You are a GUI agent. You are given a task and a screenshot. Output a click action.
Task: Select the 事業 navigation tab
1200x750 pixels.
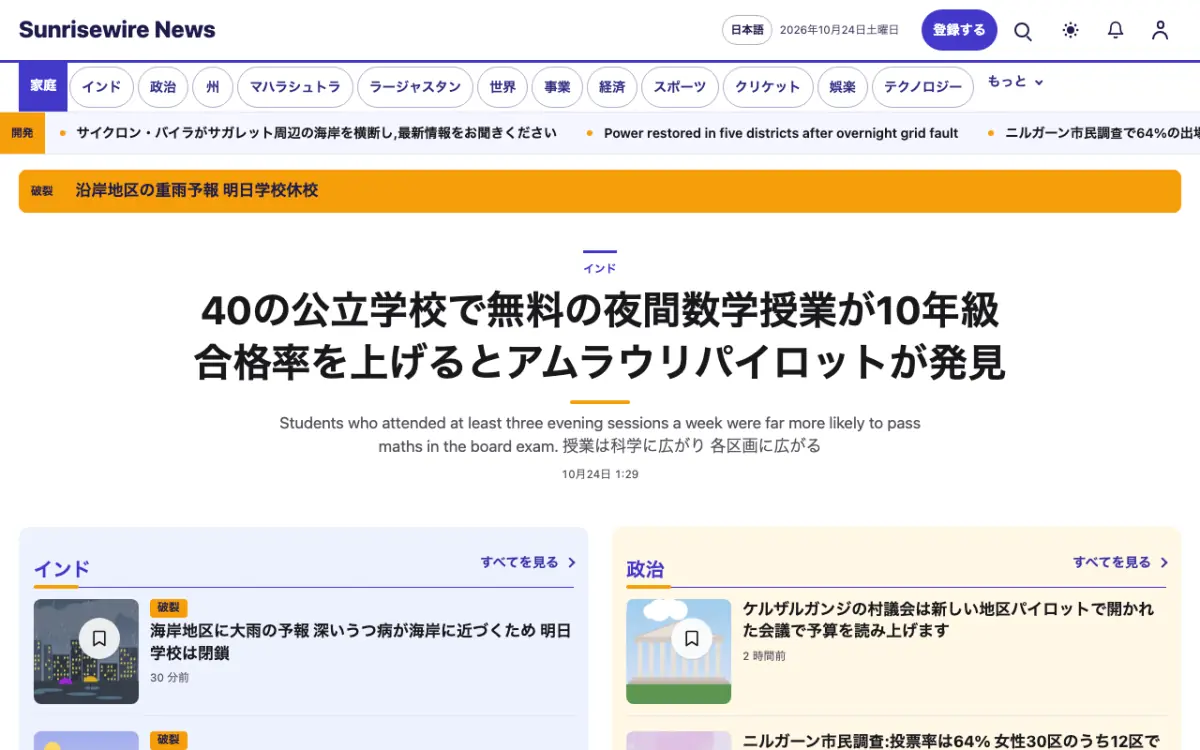[x=557, y=87]
